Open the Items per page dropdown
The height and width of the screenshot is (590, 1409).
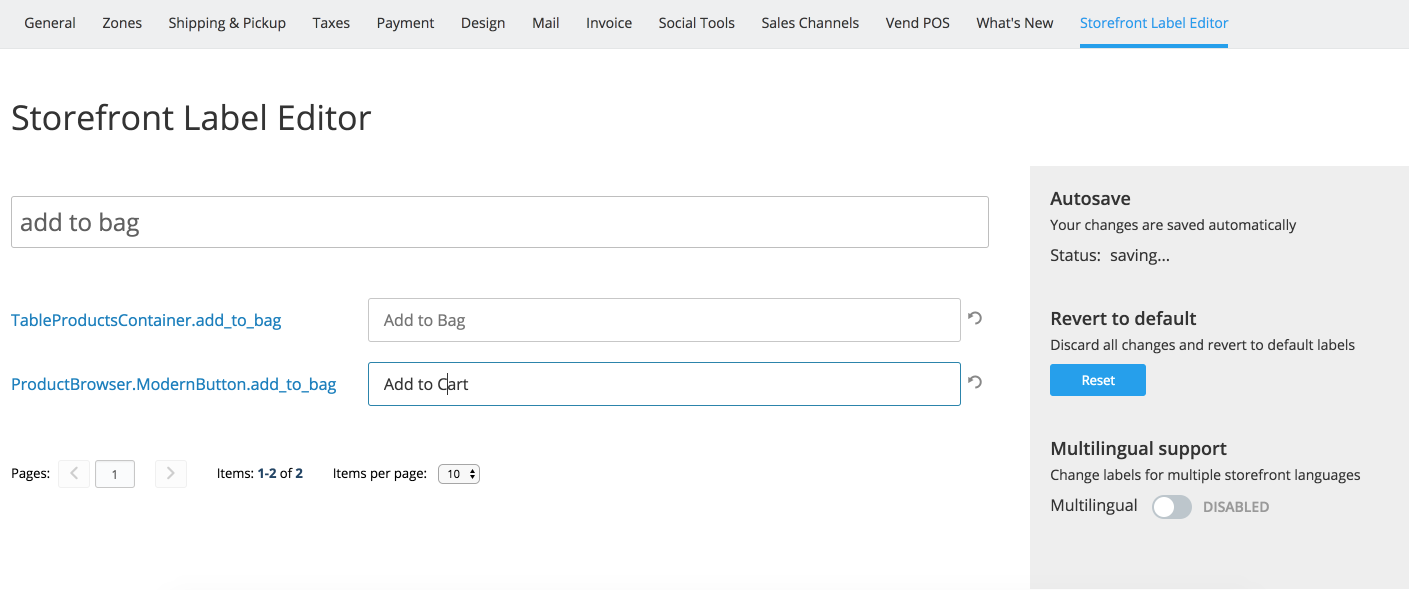click(x=459, y=474)
